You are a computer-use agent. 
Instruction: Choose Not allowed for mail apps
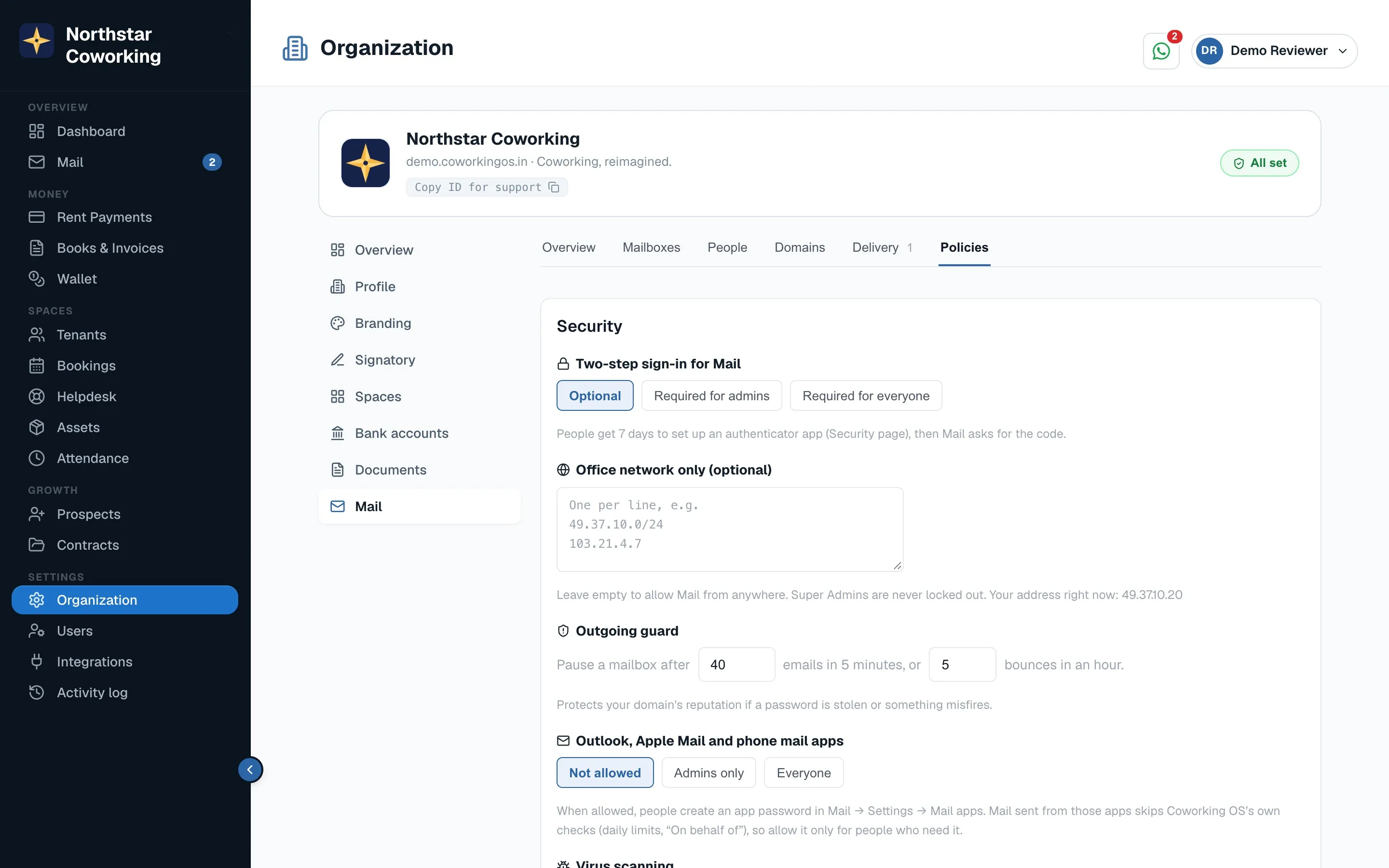(605, 773)
